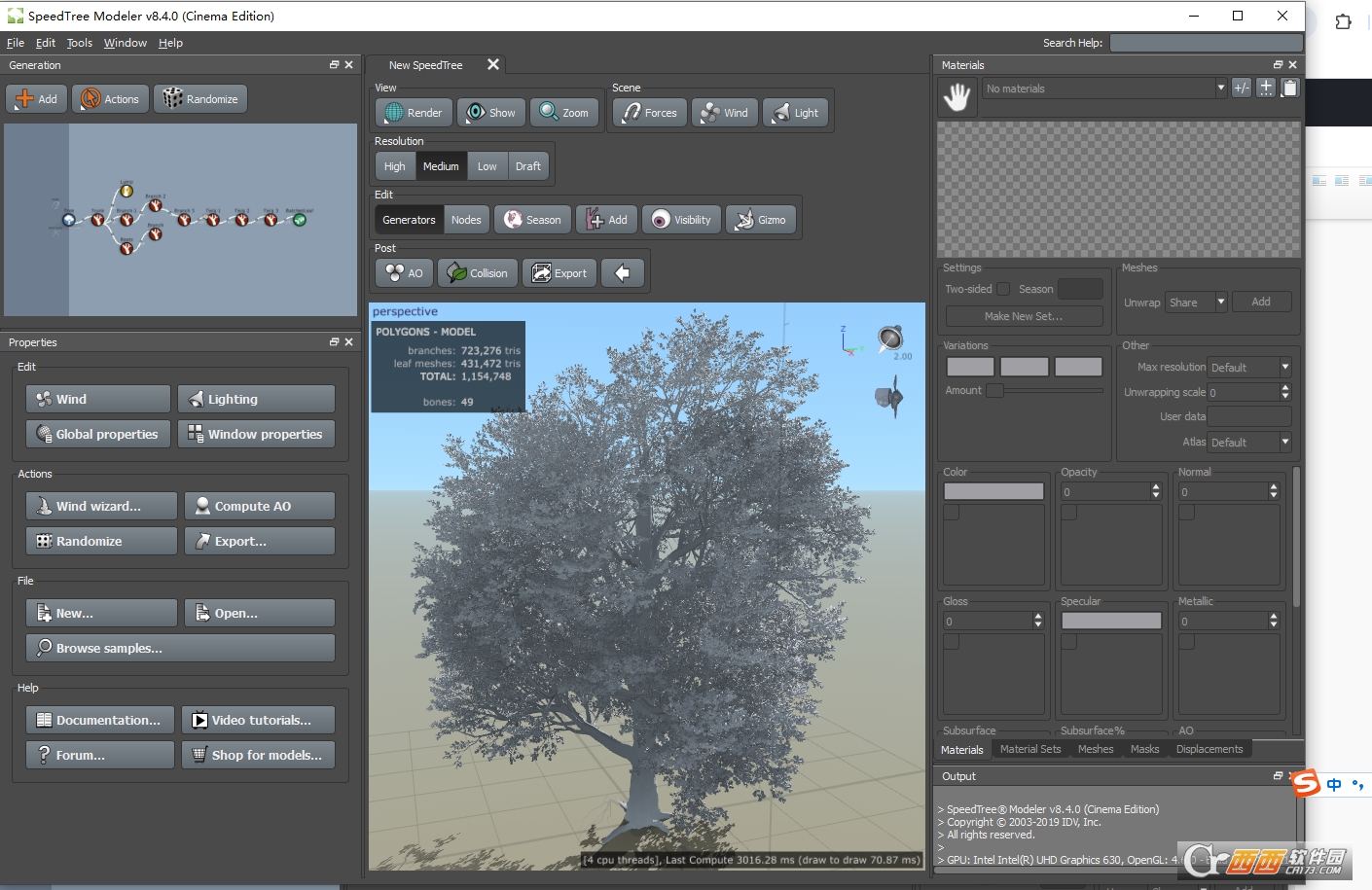Click the Compute AO button
1372x890 pixels.
(260, 506)
